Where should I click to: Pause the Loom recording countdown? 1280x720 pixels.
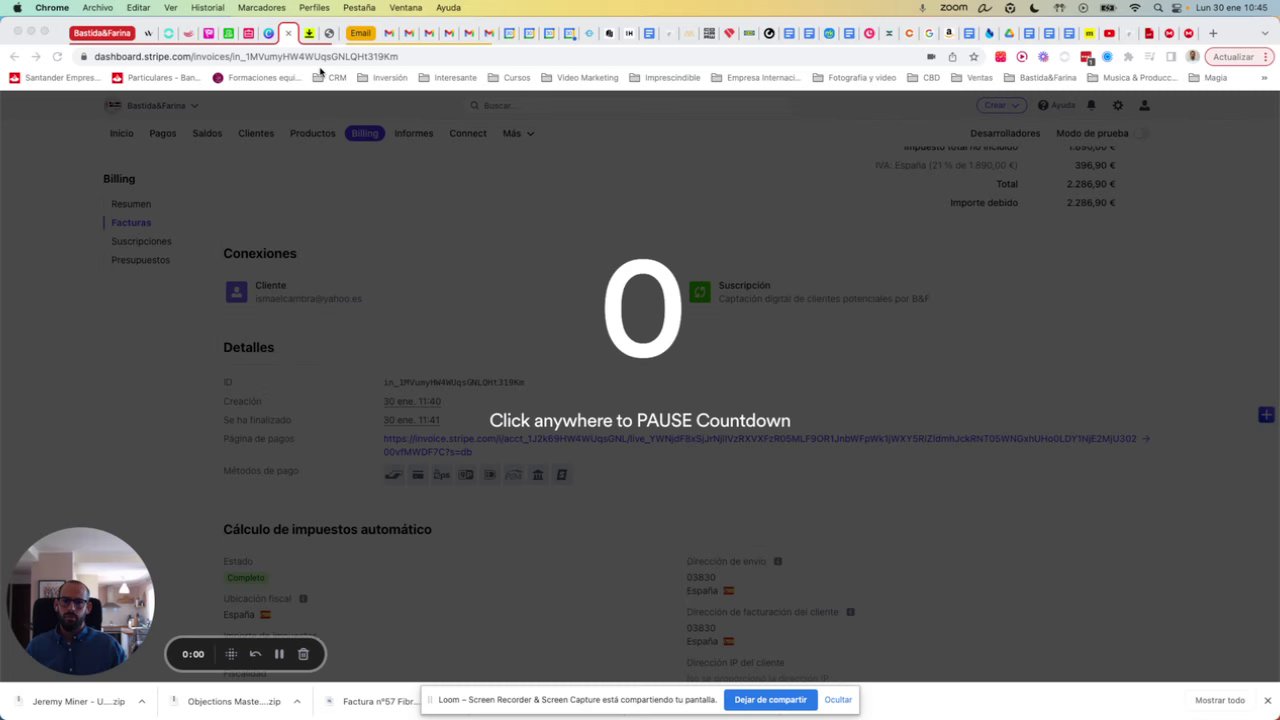[279, 654]
